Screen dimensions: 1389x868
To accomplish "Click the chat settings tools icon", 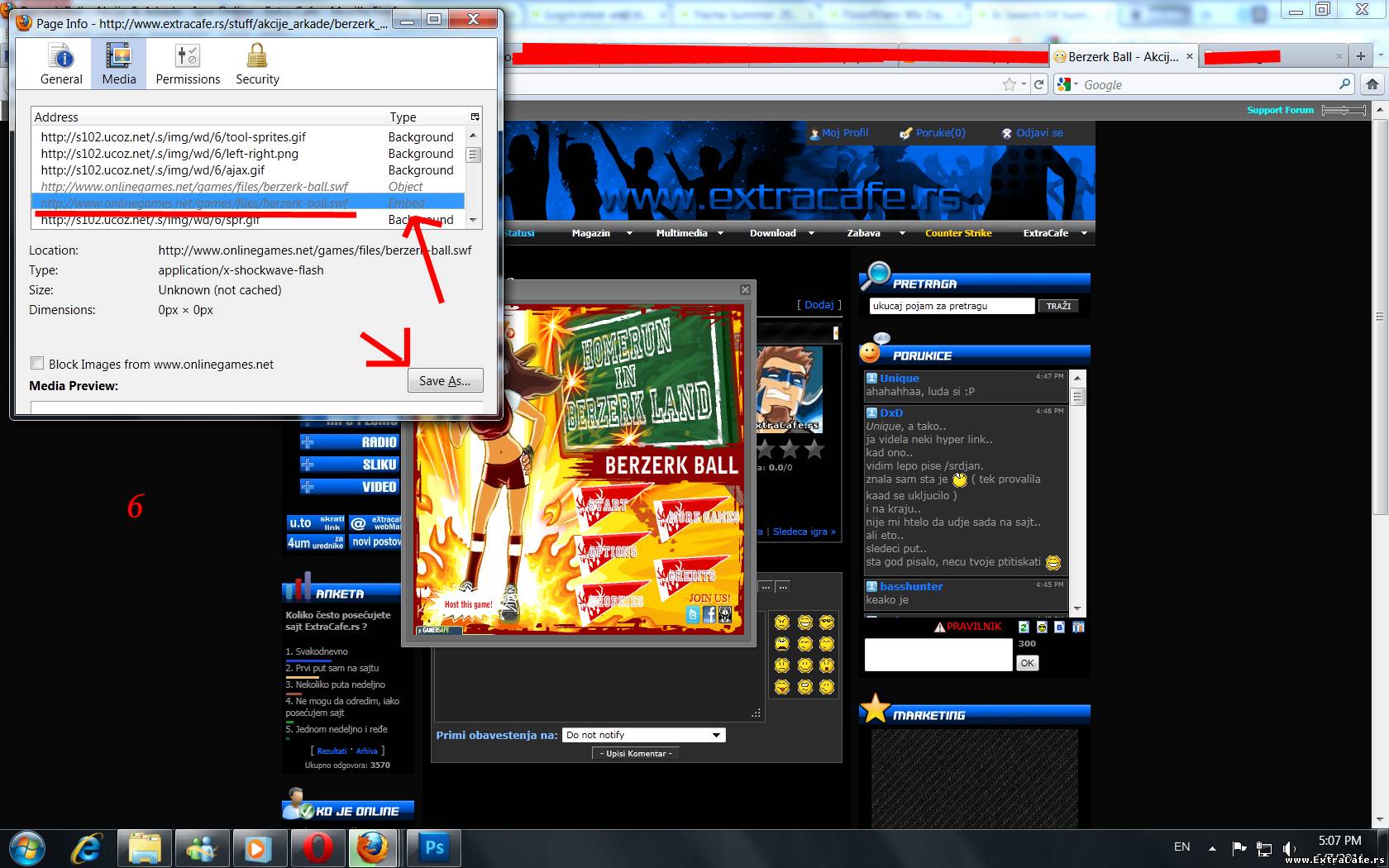I will 1078,627.
